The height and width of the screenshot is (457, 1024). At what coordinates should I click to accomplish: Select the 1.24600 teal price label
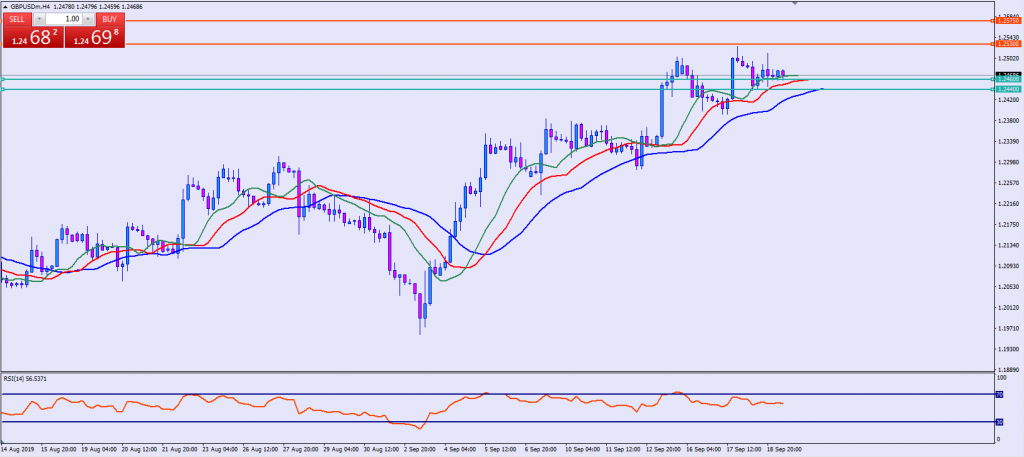pos(1008,79)
